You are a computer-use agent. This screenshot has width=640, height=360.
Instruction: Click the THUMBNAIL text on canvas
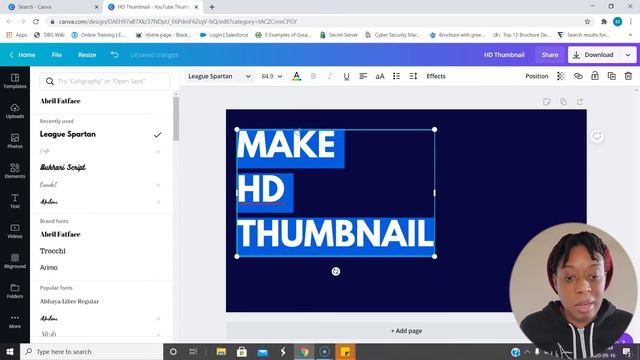click(335, 233)
